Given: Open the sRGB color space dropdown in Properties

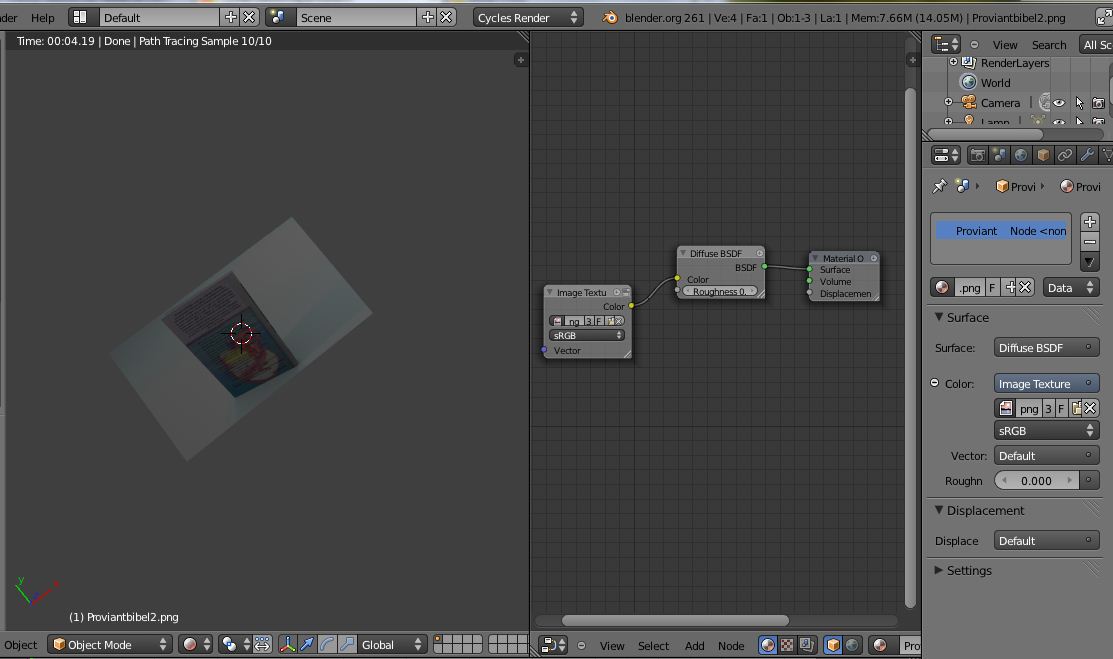Looking at the screenshot, I should (1046, 430).
